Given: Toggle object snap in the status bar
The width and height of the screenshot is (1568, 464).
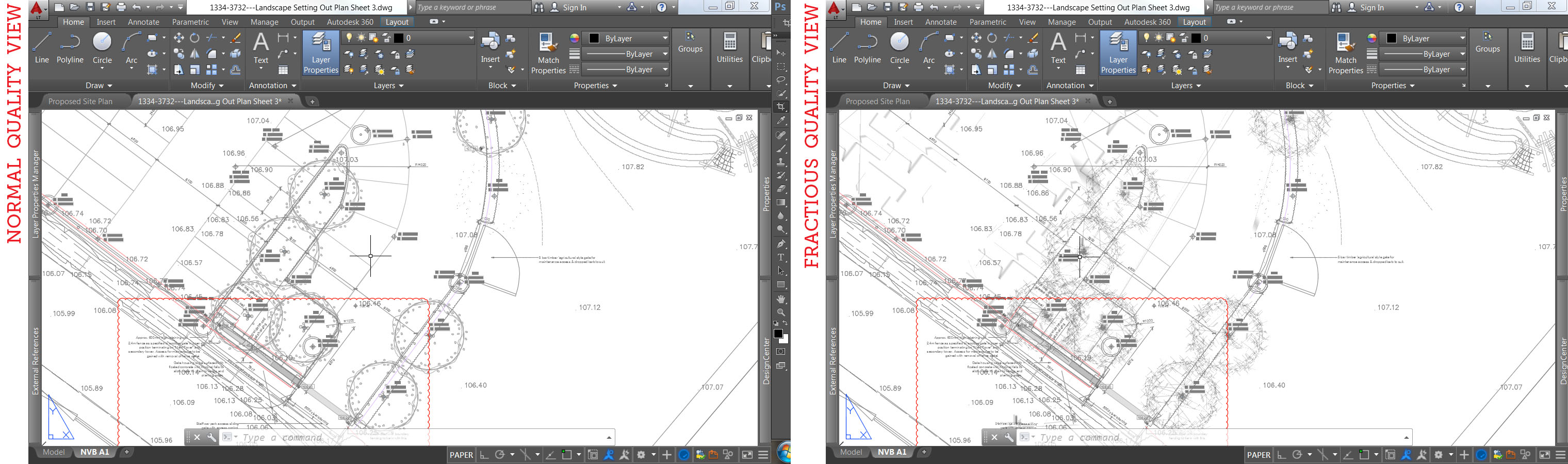Looking at the screenshot, I should point(568,455).
